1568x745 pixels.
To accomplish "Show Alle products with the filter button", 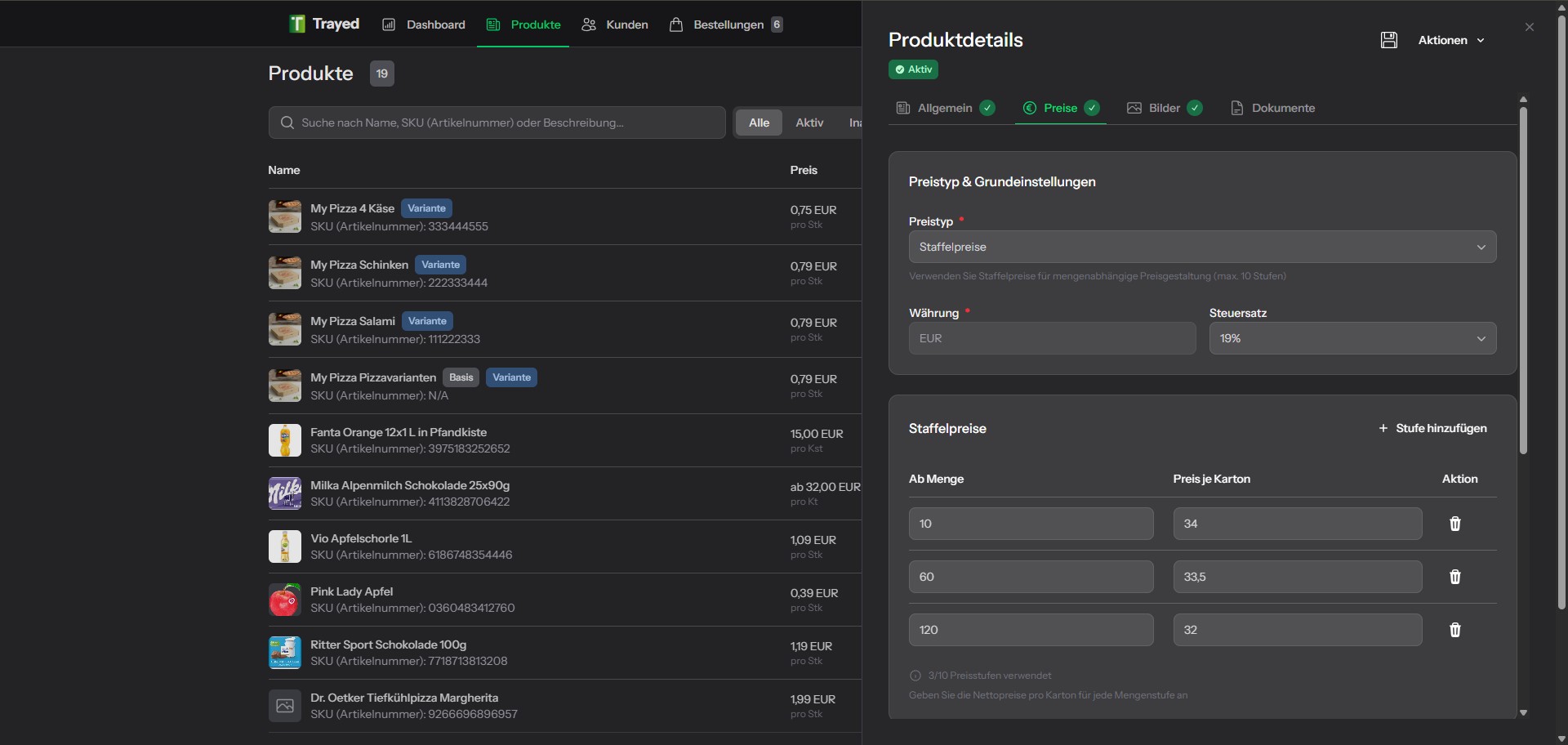I will [759, 122].
